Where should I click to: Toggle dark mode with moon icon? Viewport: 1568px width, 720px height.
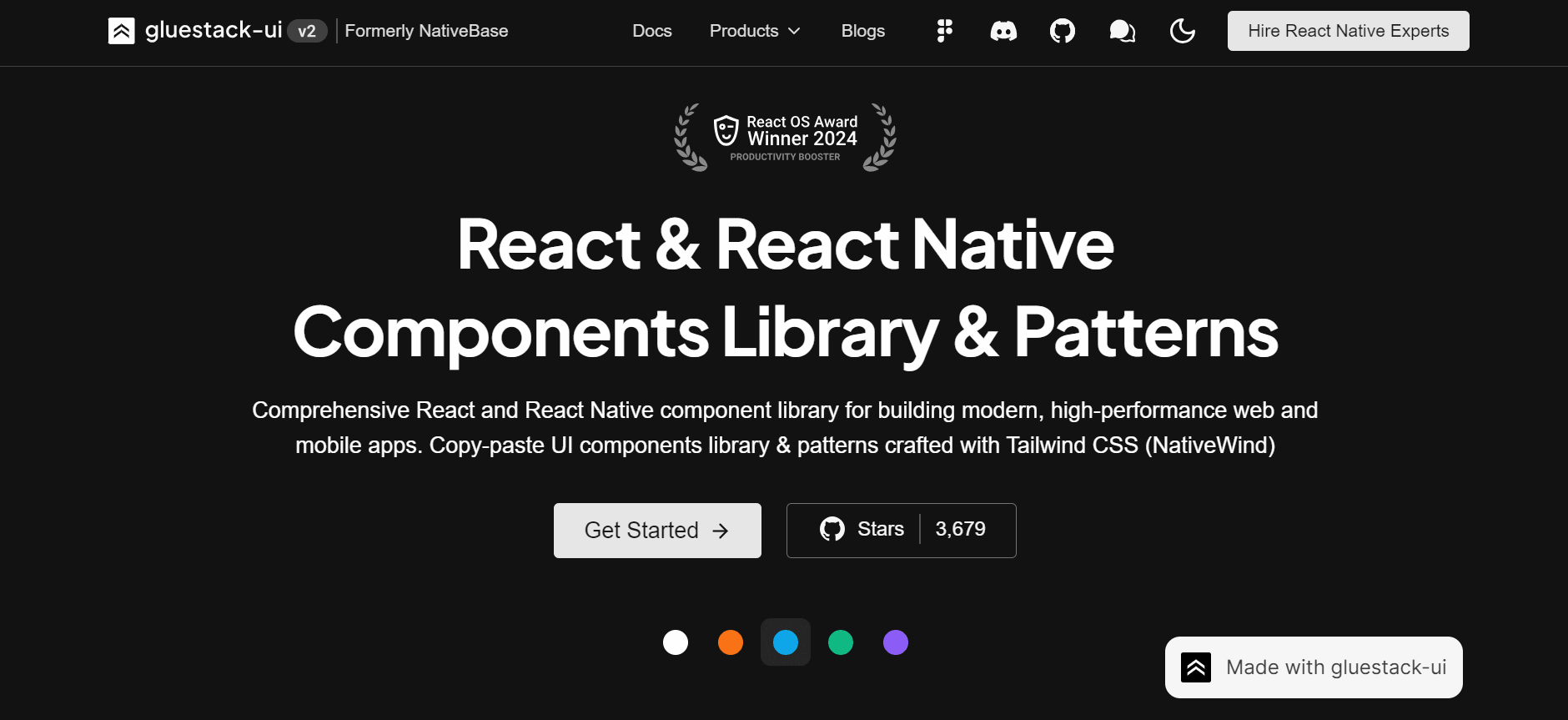[1182, 32]
